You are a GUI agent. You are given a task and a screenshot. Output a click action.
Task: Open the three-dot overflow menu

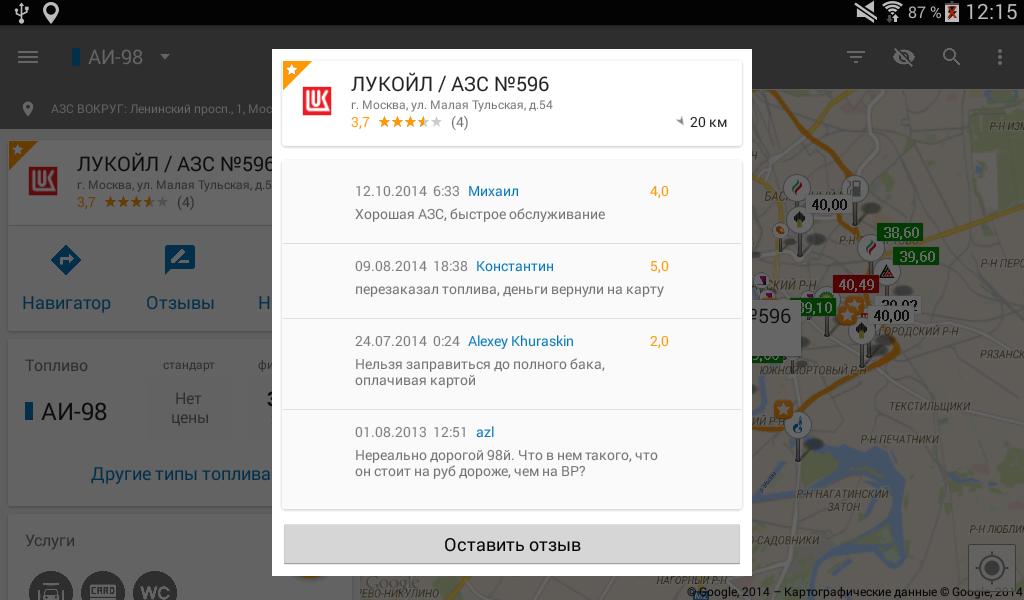tap(999, 57)
